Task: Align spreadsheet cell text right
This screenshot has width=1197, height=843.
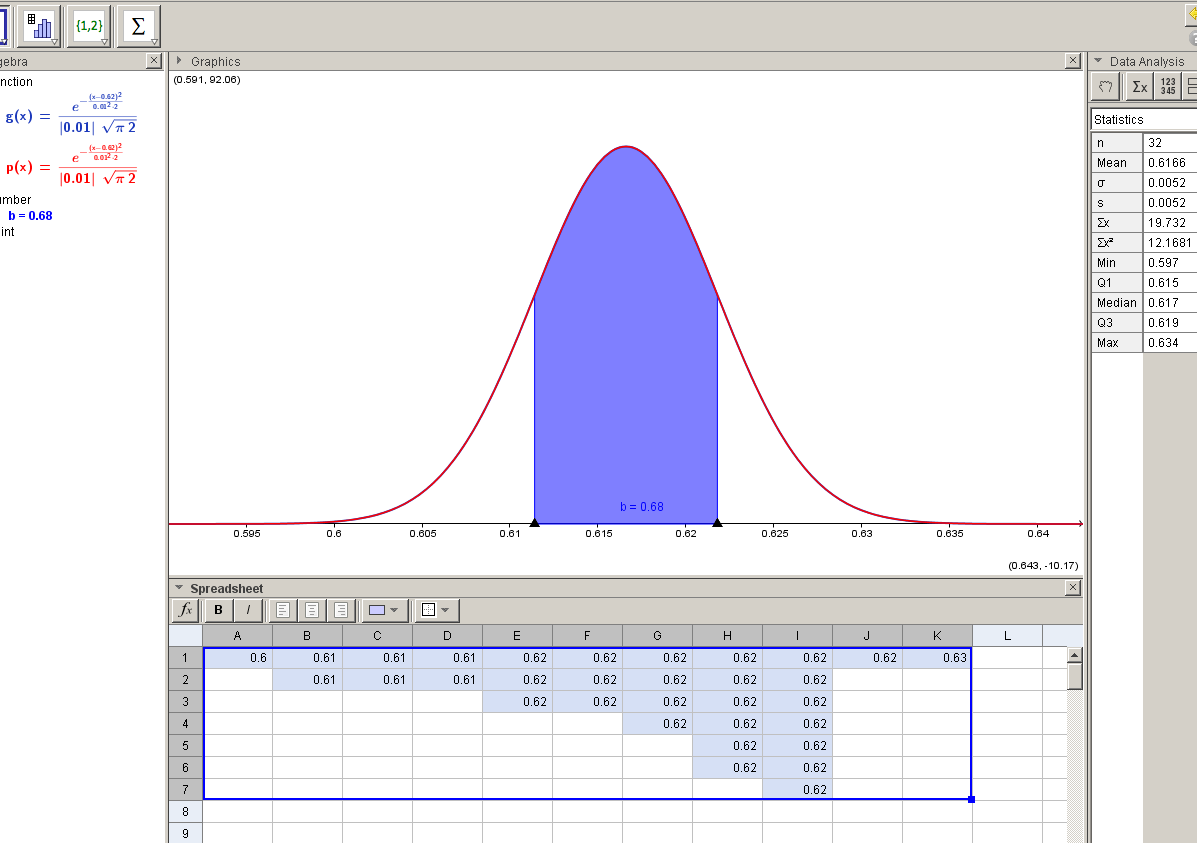Action: (340, 610)
